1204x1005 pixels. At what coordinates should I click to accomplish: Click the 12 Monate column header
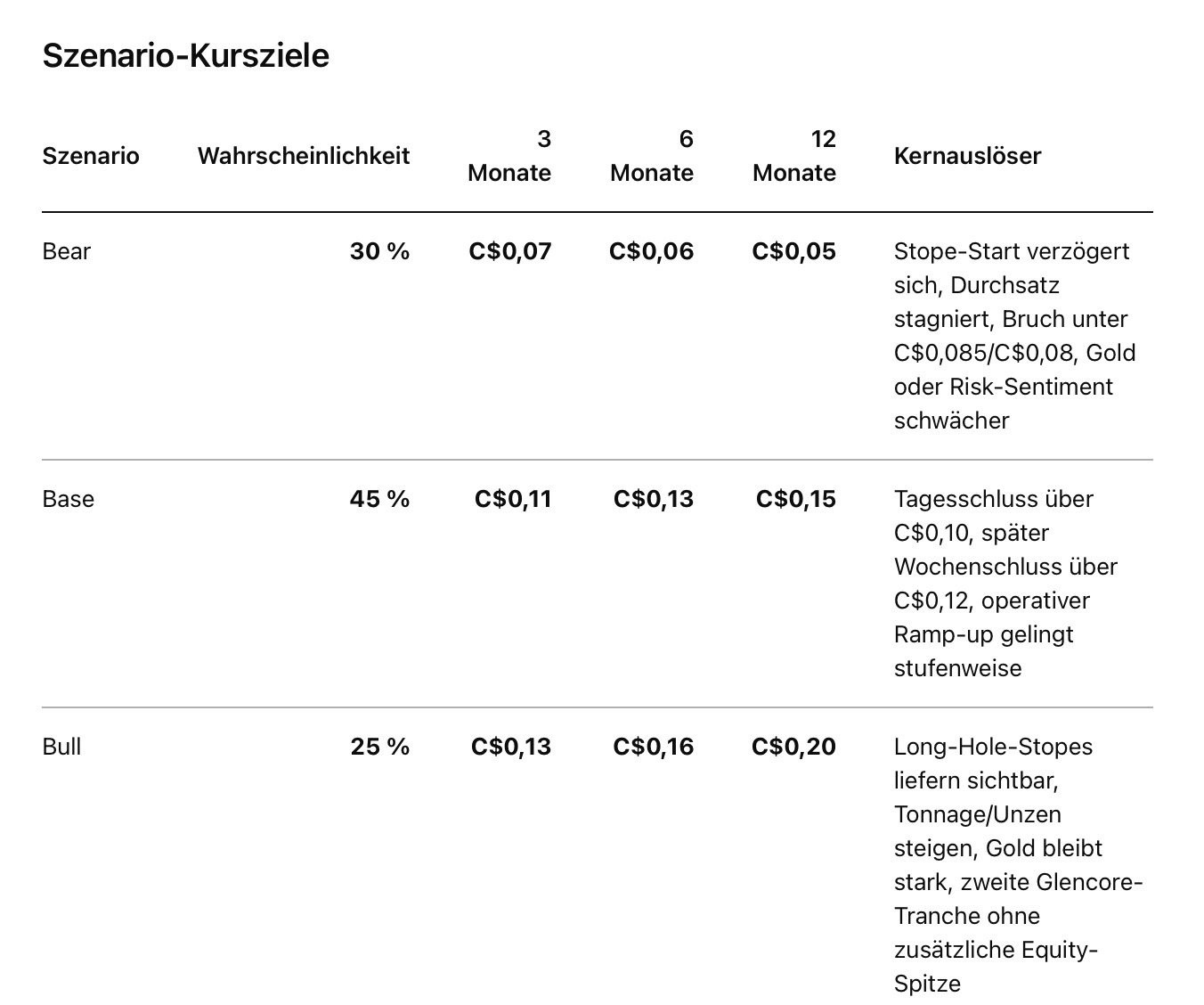pyautogui.click(x=794, y=156)
